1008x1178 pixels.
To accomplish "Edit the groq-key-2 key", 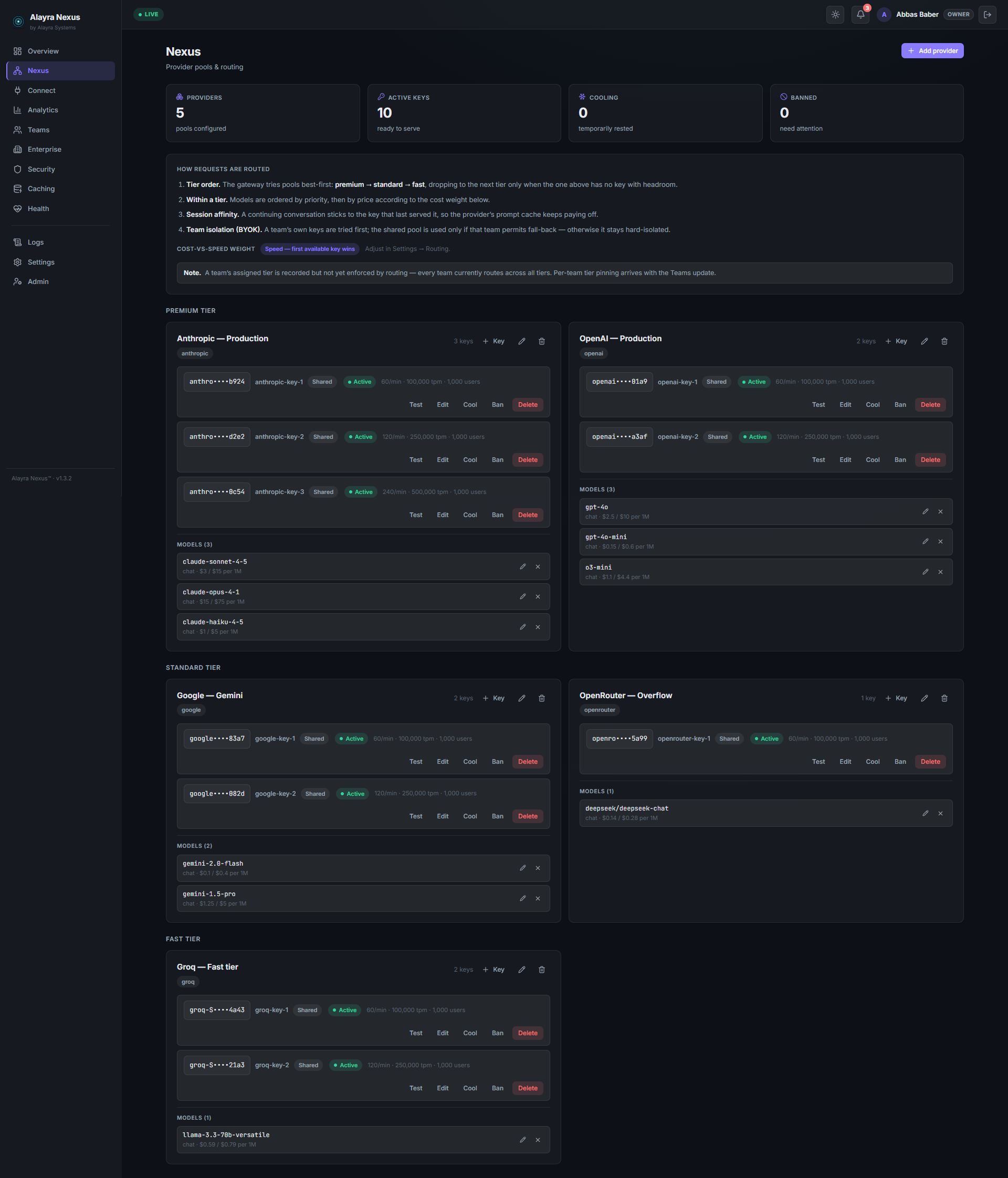I will (443, 1088).
